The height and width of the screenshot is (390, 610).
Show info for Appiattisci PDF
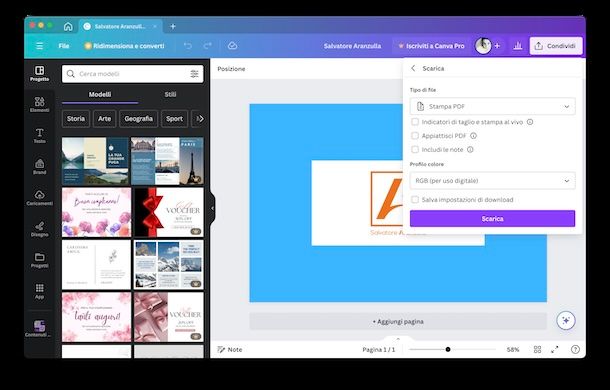tap(473, 136)
